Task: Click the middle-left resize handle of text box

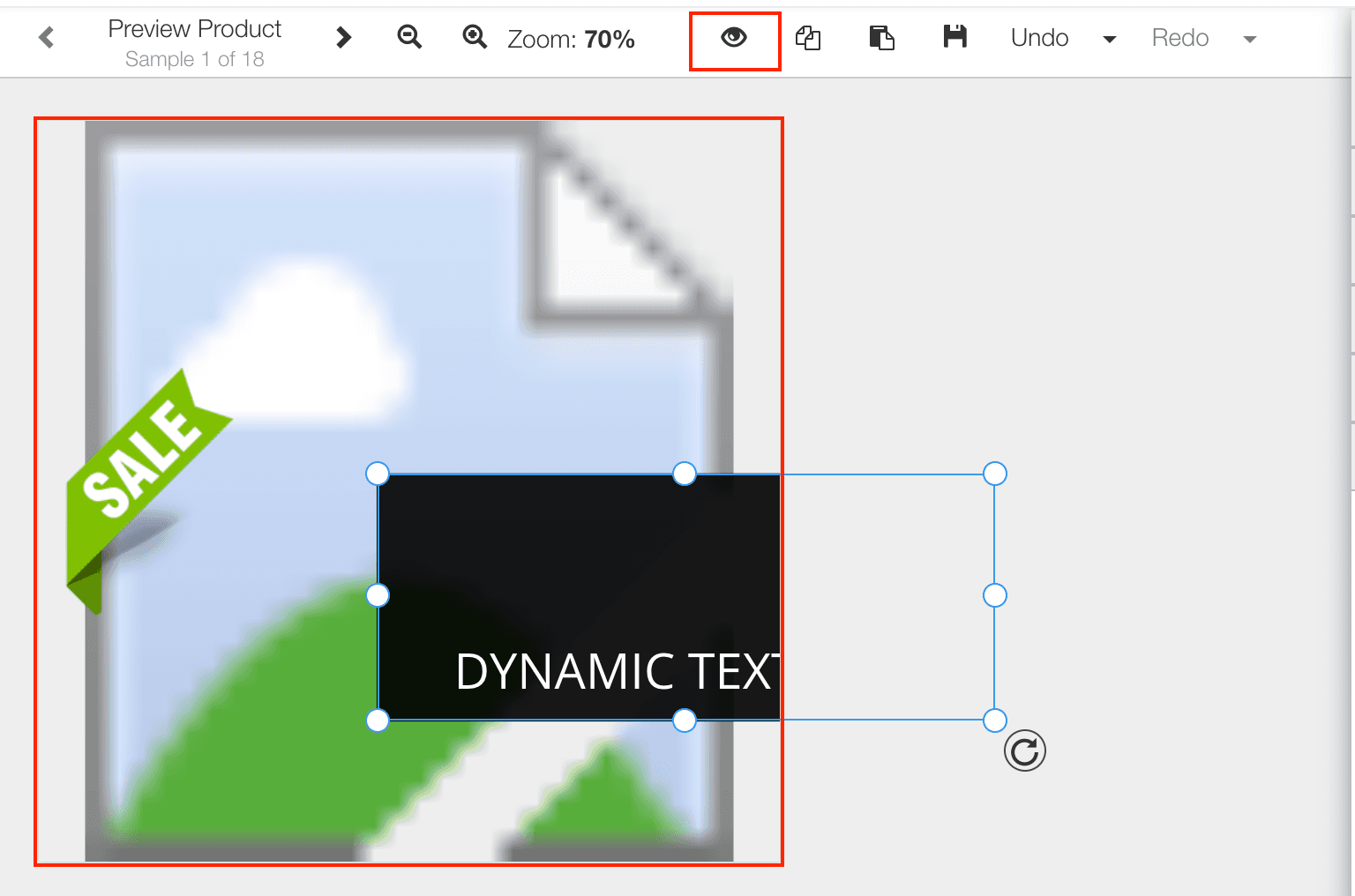Action: coord(378,596)
